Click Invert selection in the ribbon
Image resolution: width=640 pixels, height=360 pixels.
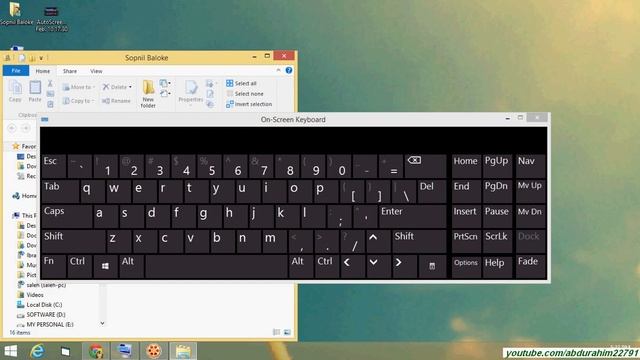coord(249,104)
